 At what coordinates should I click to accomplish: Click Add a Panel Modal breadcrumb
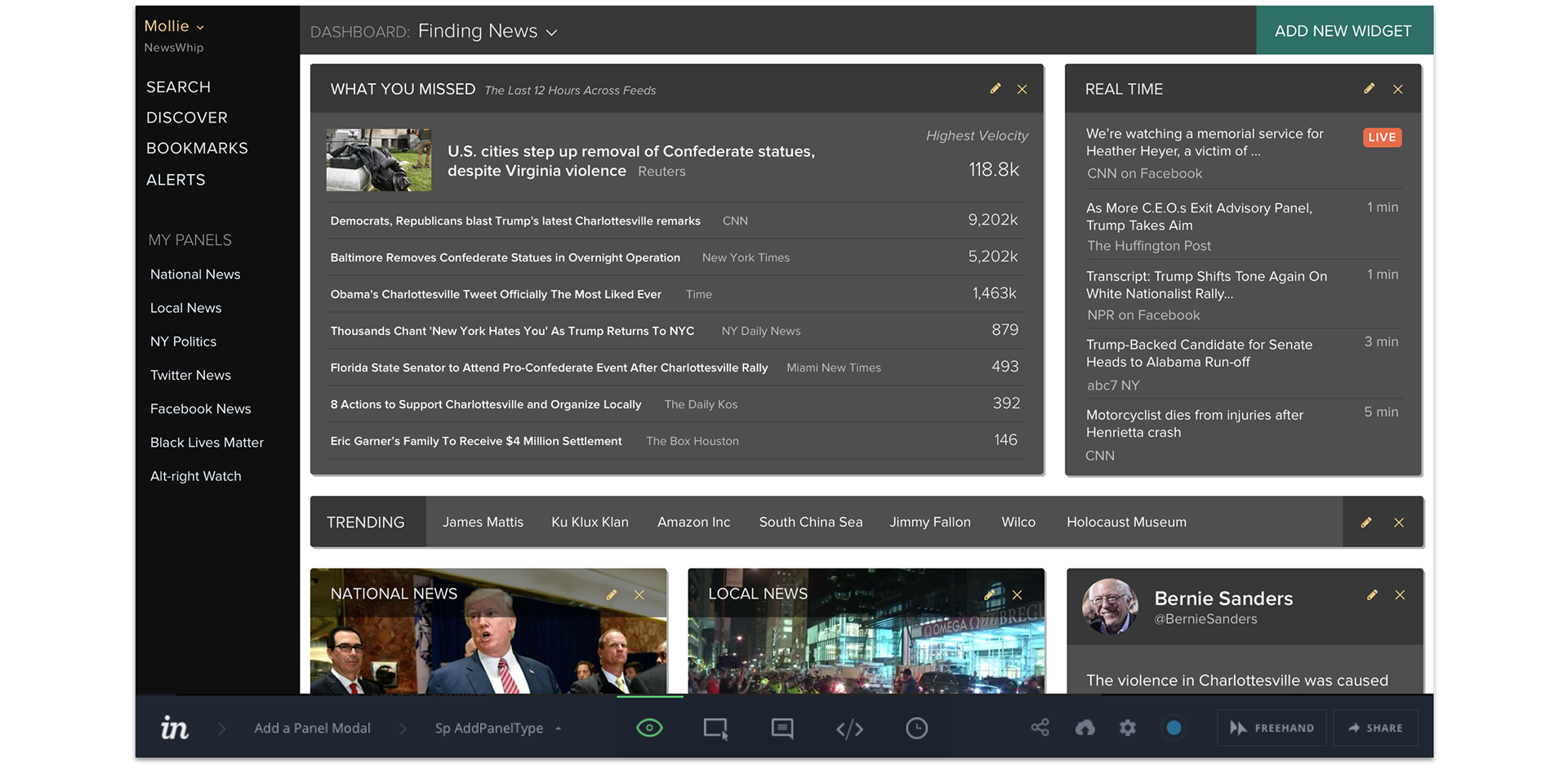point(312,728)
